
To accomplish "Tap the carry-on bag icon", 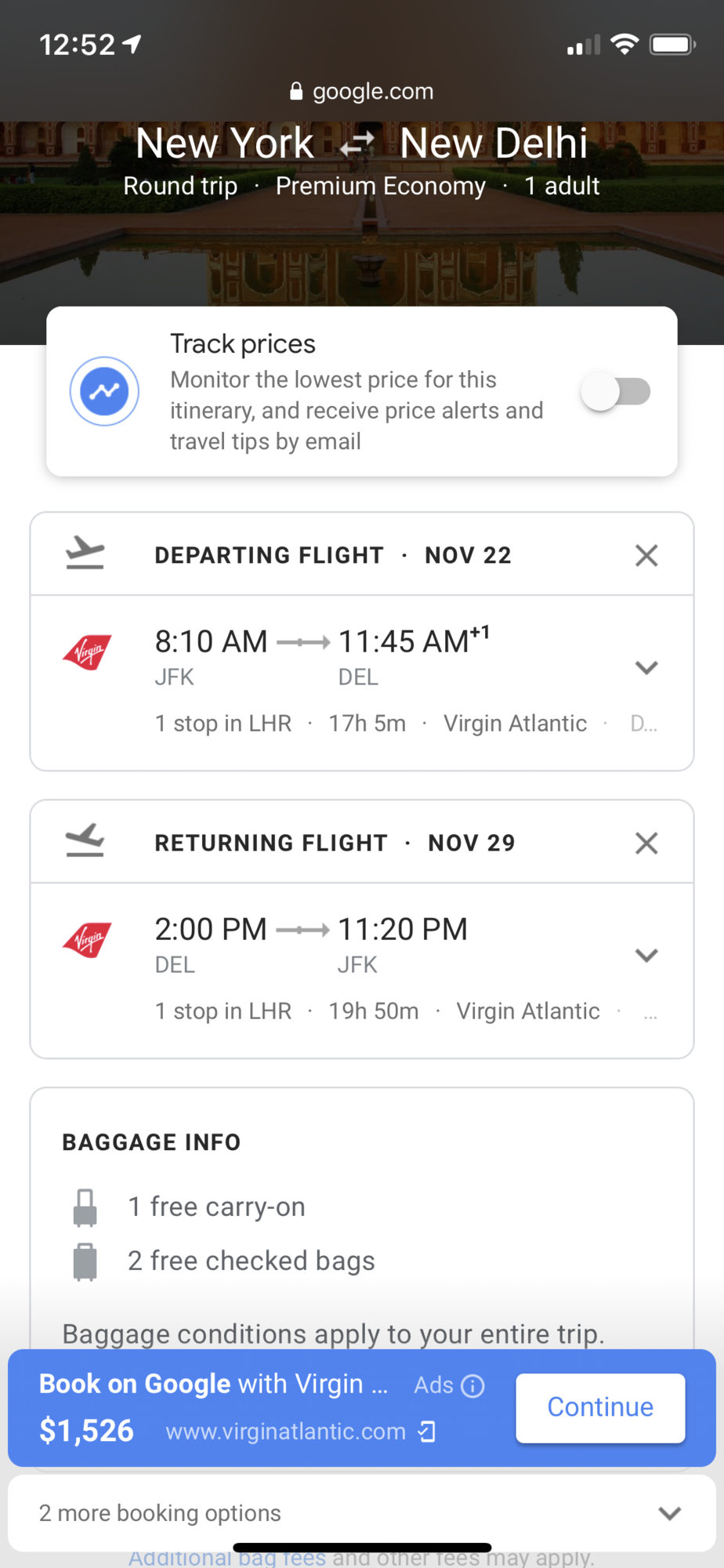I will coord(85,1207).
